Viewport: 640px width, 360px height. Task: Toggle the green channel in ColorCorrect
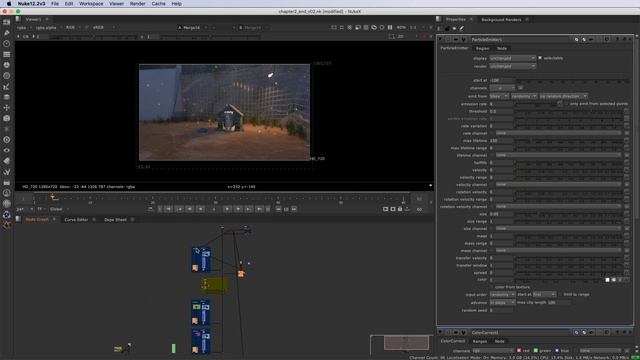click(536, 351)
